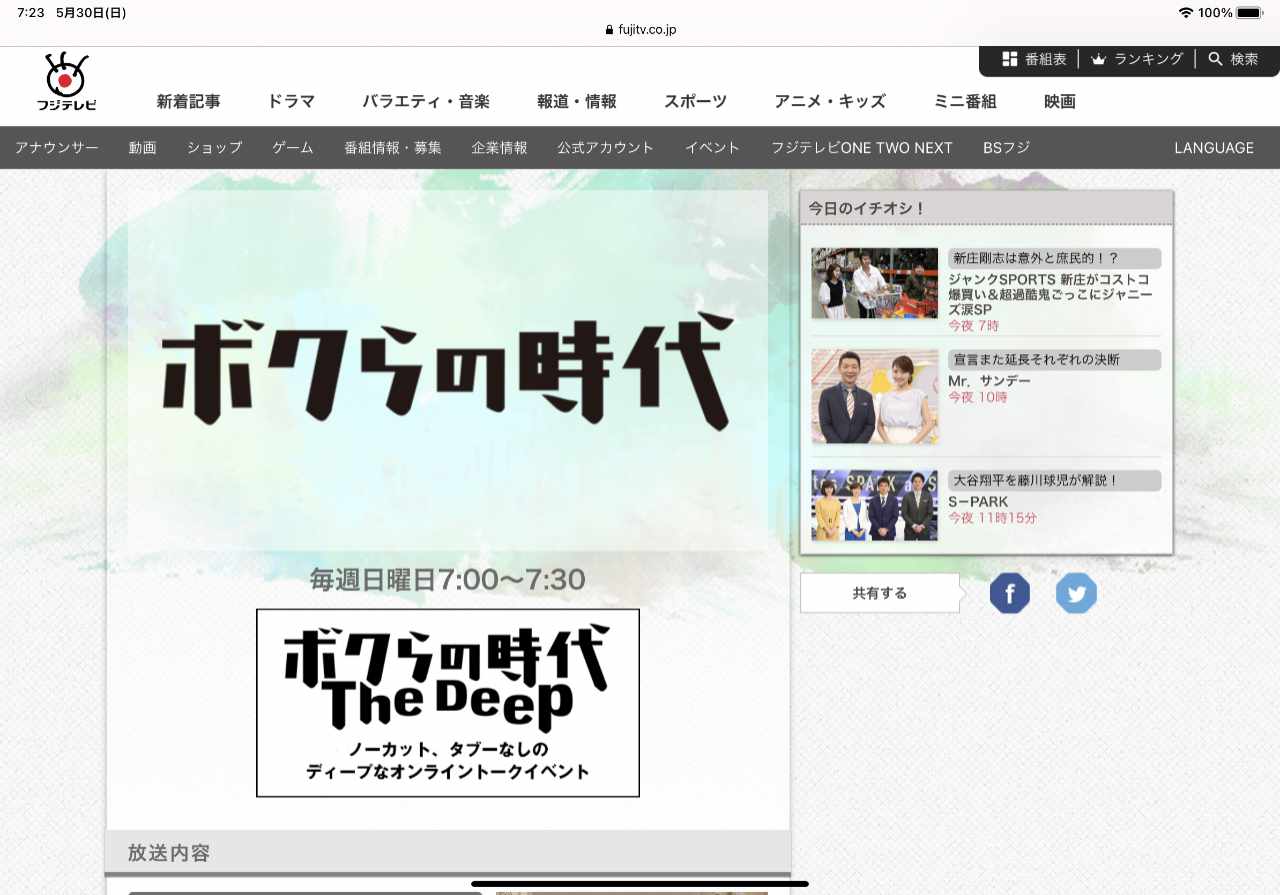Open the BSフジ link
The width and height of the screenshot is (1280, 895).
[x=1007, y=148]
